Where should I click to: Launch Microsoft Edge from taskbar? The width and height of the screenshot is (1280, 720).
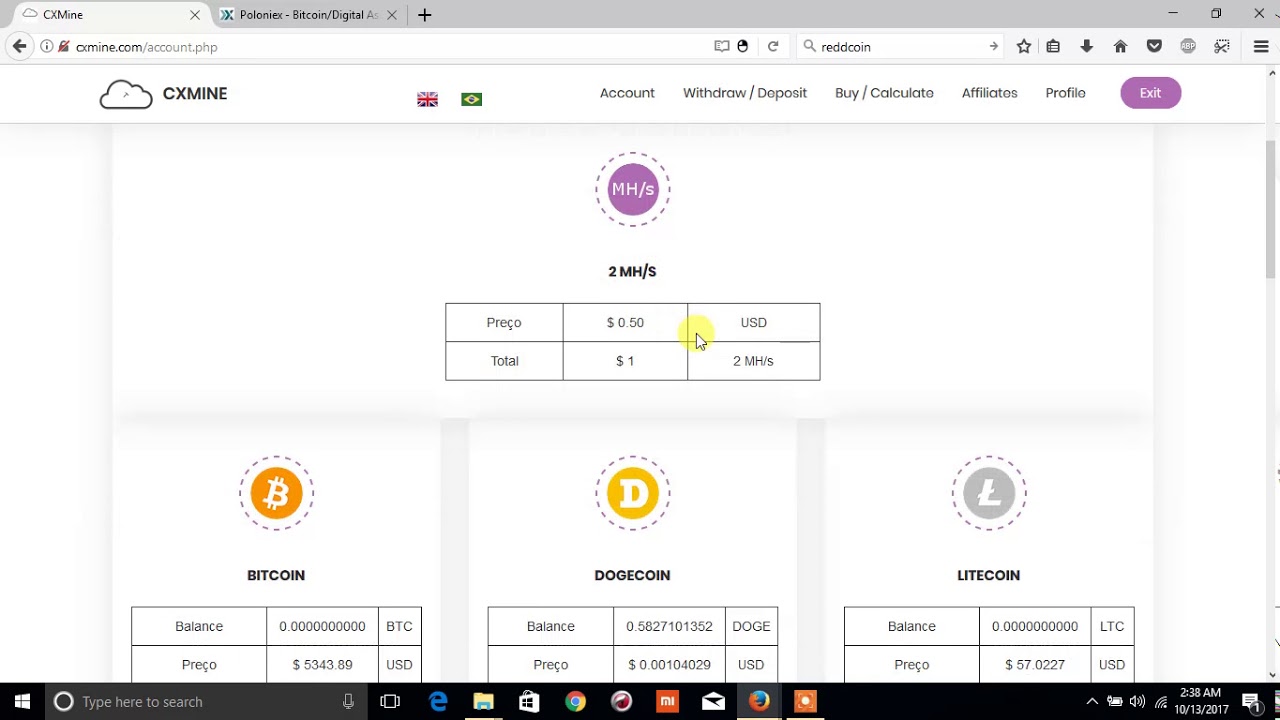(438, 701)
